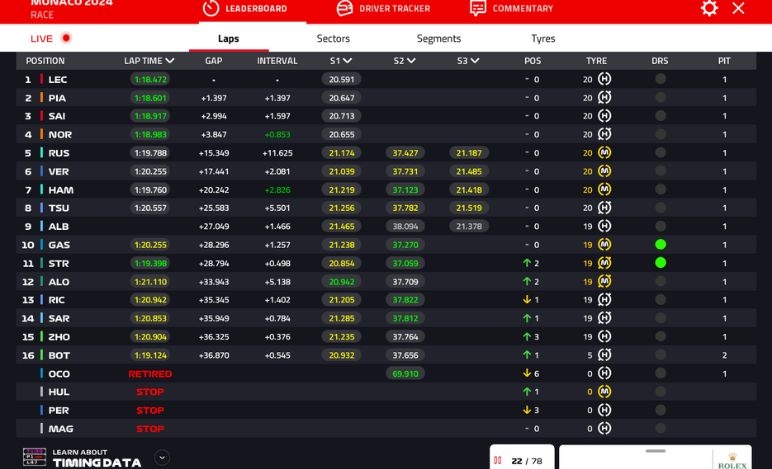Click the drag handle on bottom panel
Image resolution: width=772 pixels, height=469 pixels.
(x=655, y=450)
